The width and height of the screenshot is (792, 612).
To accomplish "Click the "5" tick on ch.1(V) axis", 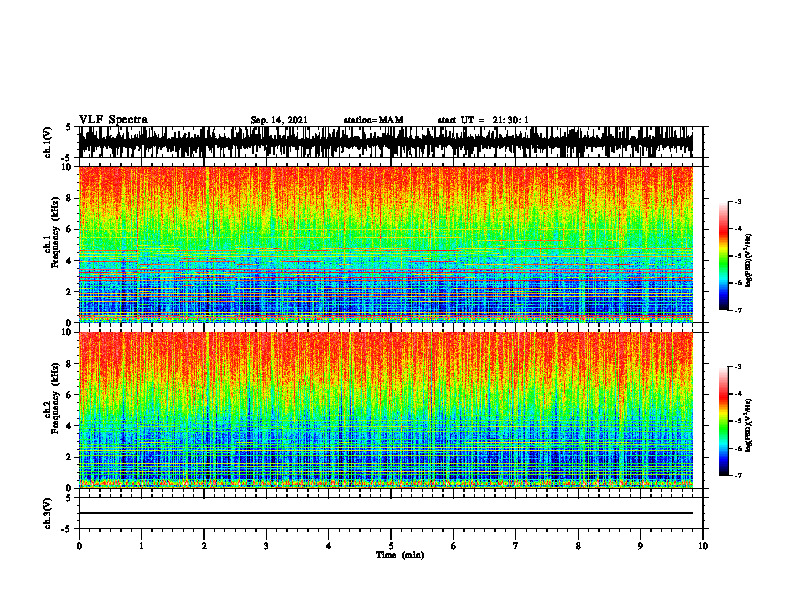I will [70, 127].
